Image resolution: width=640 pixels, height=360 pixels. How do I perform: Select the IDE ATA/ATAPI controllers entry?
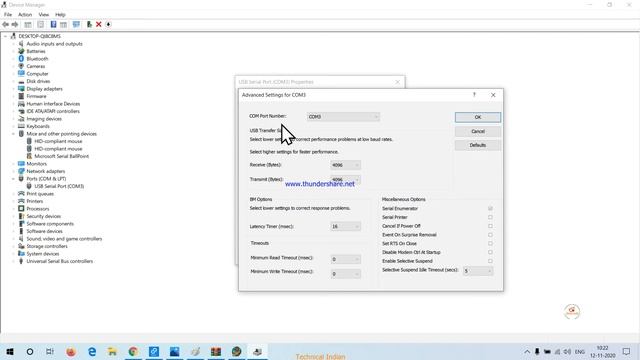(x=53, y=111)
